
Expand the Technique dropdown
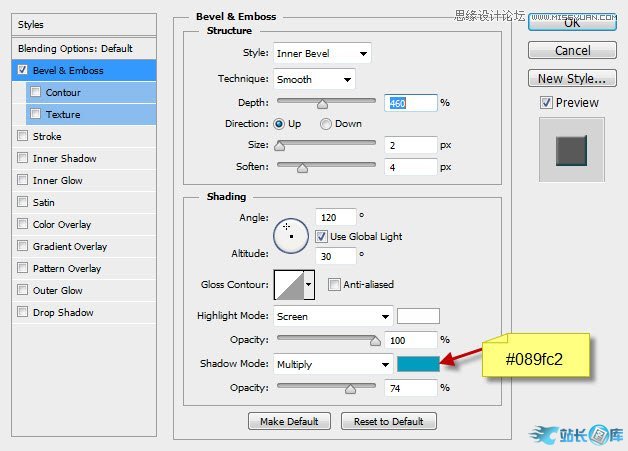pyautogui.click(x=313, y=79)
